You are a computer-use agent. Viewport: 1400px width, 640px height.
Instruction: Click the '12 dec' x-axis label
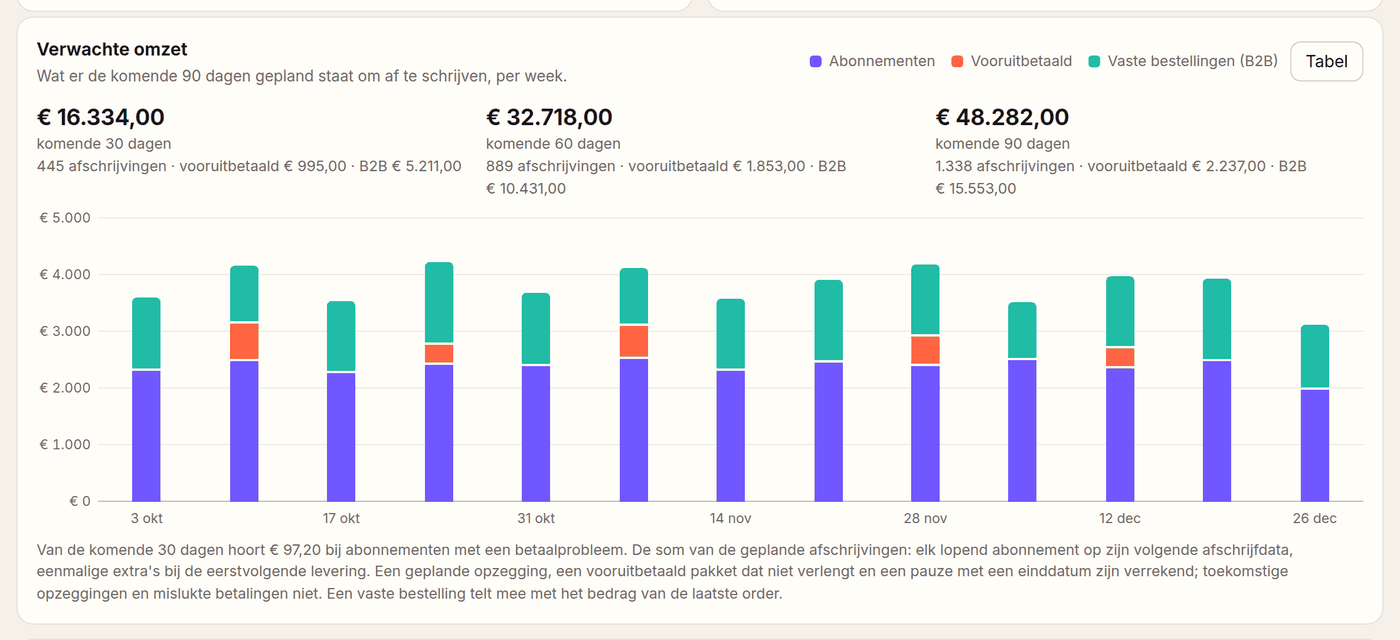point(1120,518)
